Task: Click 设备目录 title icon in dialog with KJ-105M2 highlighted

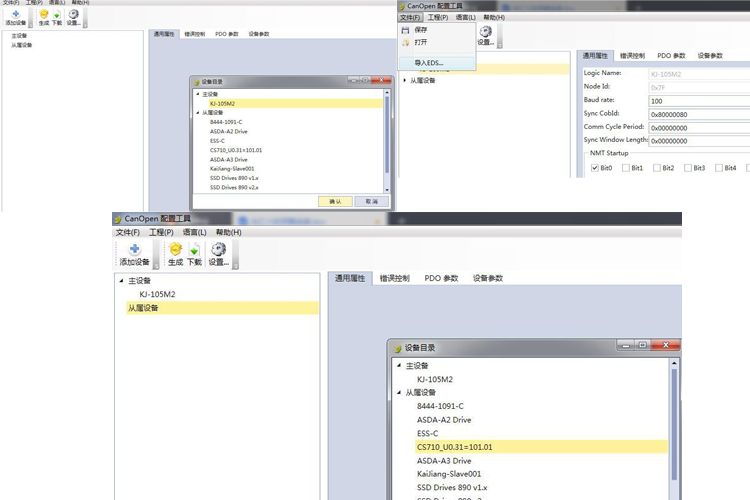Action: coord(196,82)
